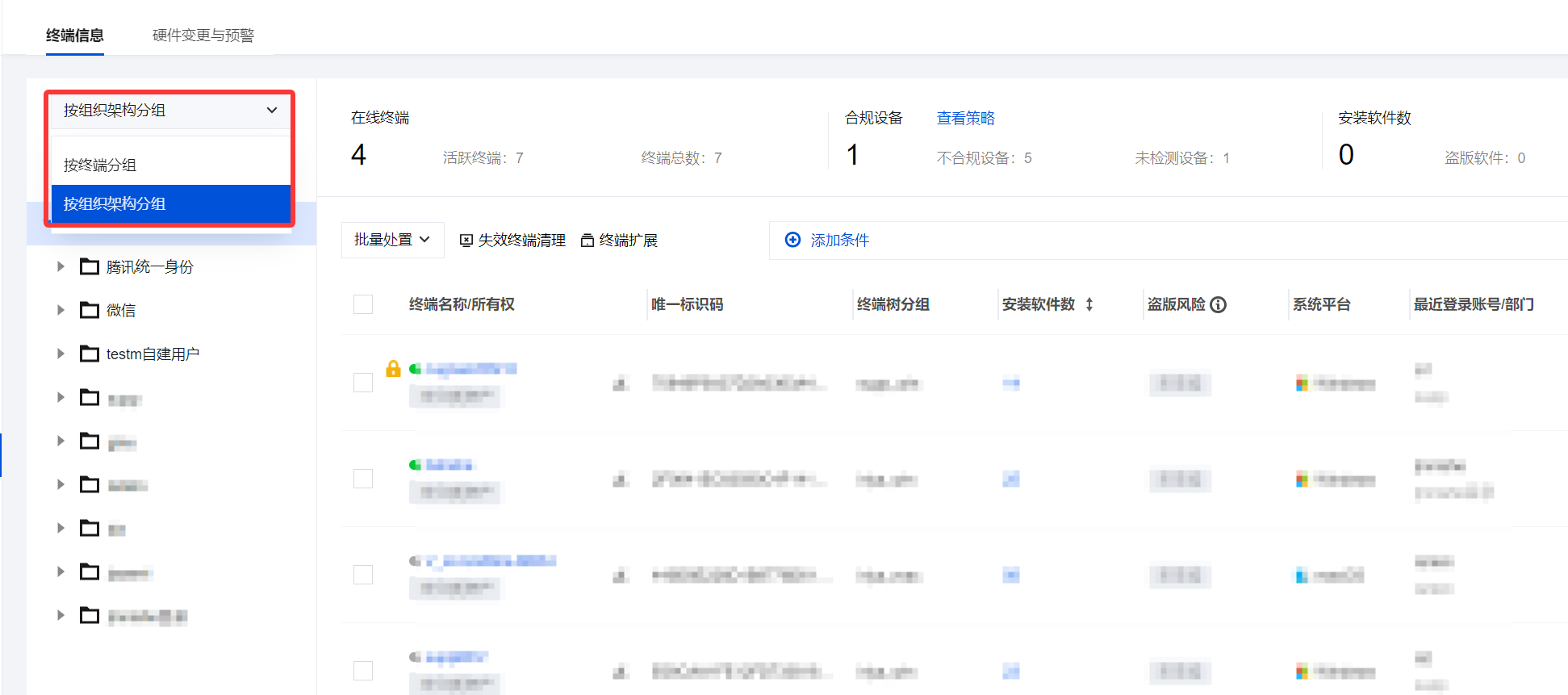Open the 查看策略 link
This screenshot has width=1568, height=695.
pos(965,118)
